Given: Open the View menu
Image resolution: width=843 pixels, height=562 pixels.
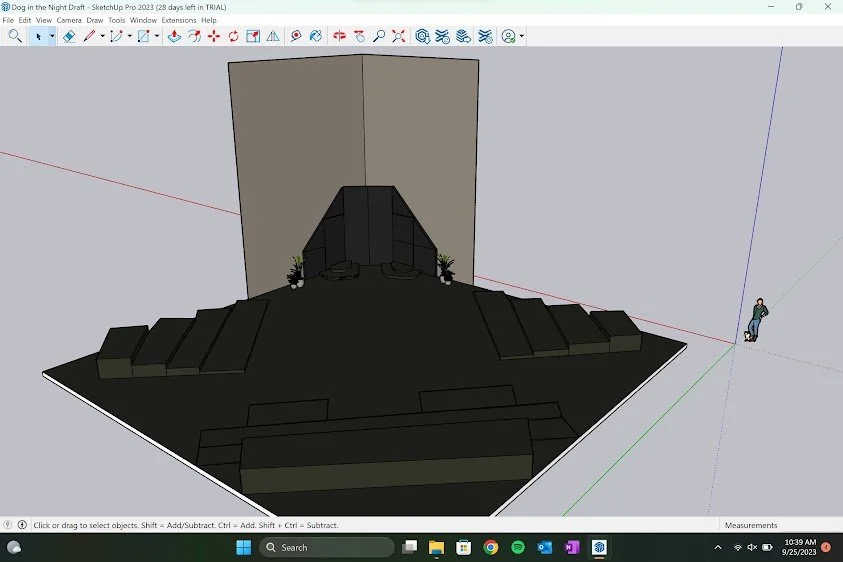Looking at the screenshot, I should click(44, 20).
